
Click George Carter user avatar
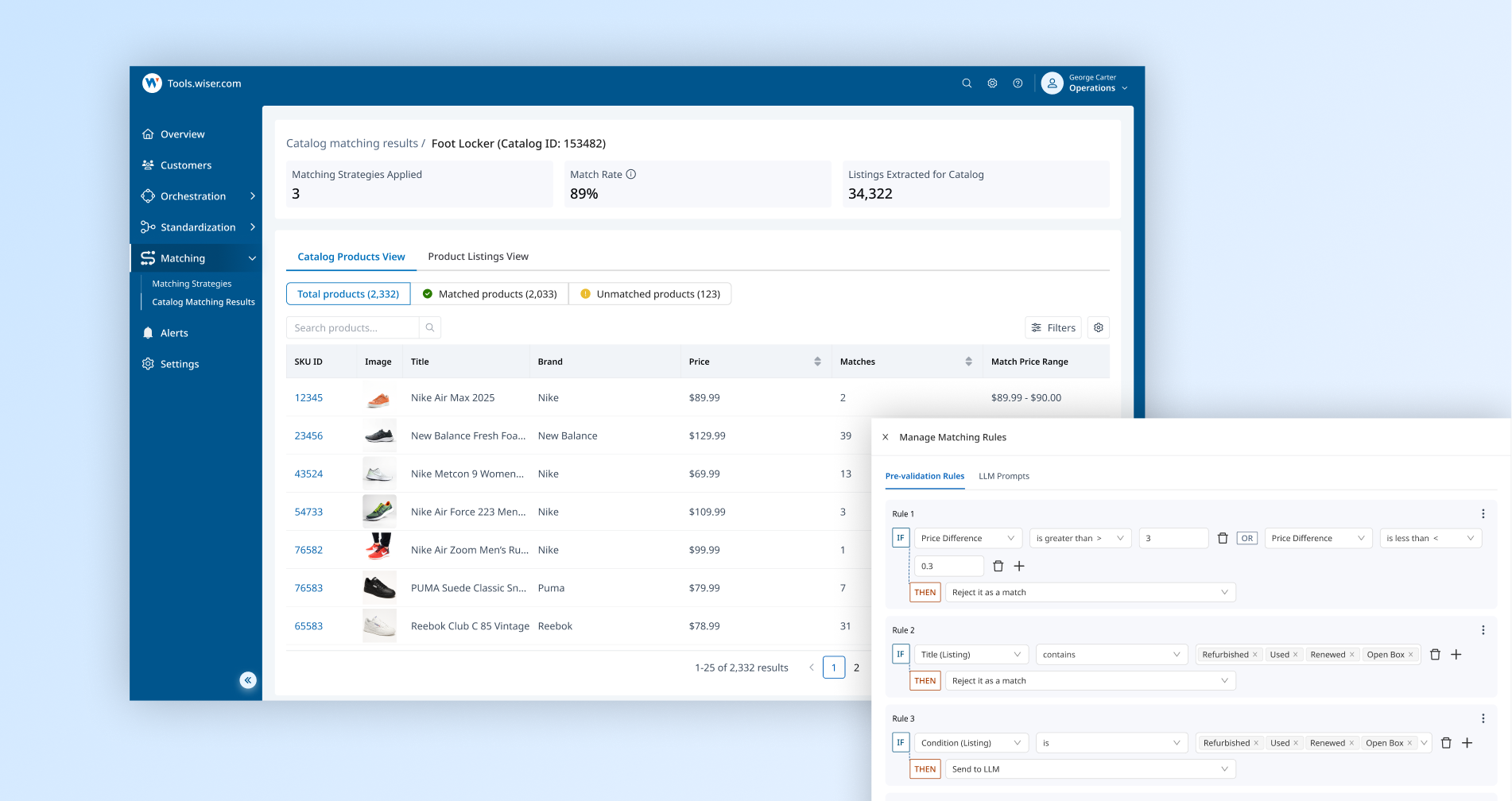coord(1052,83)
